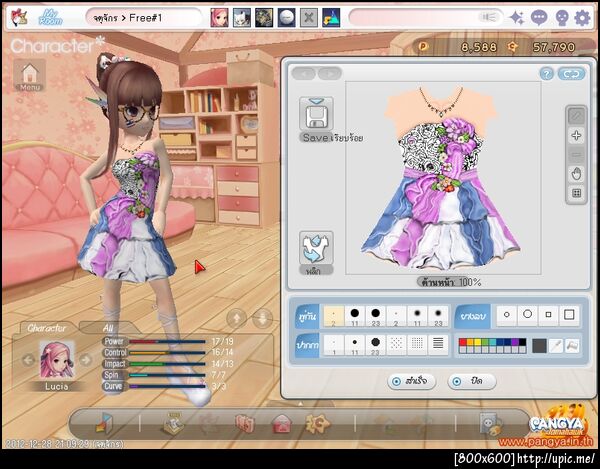This screenshot has width=600, height=469.
Task: Select pen size 23
Action: pyautogui.click(x=375, y=345)
